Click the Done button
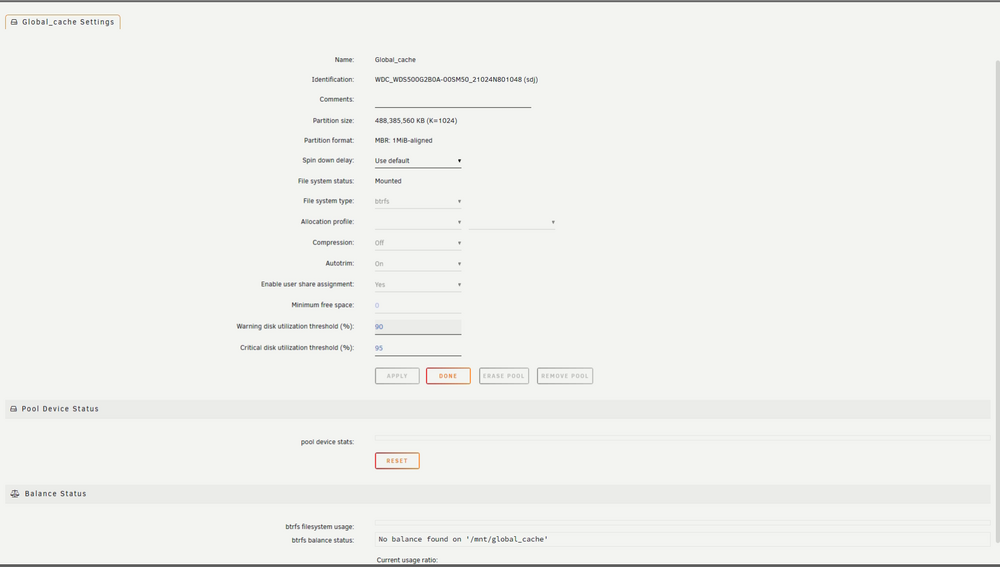This screenshot has height=567, width=1000. click(x=448, y=376)
